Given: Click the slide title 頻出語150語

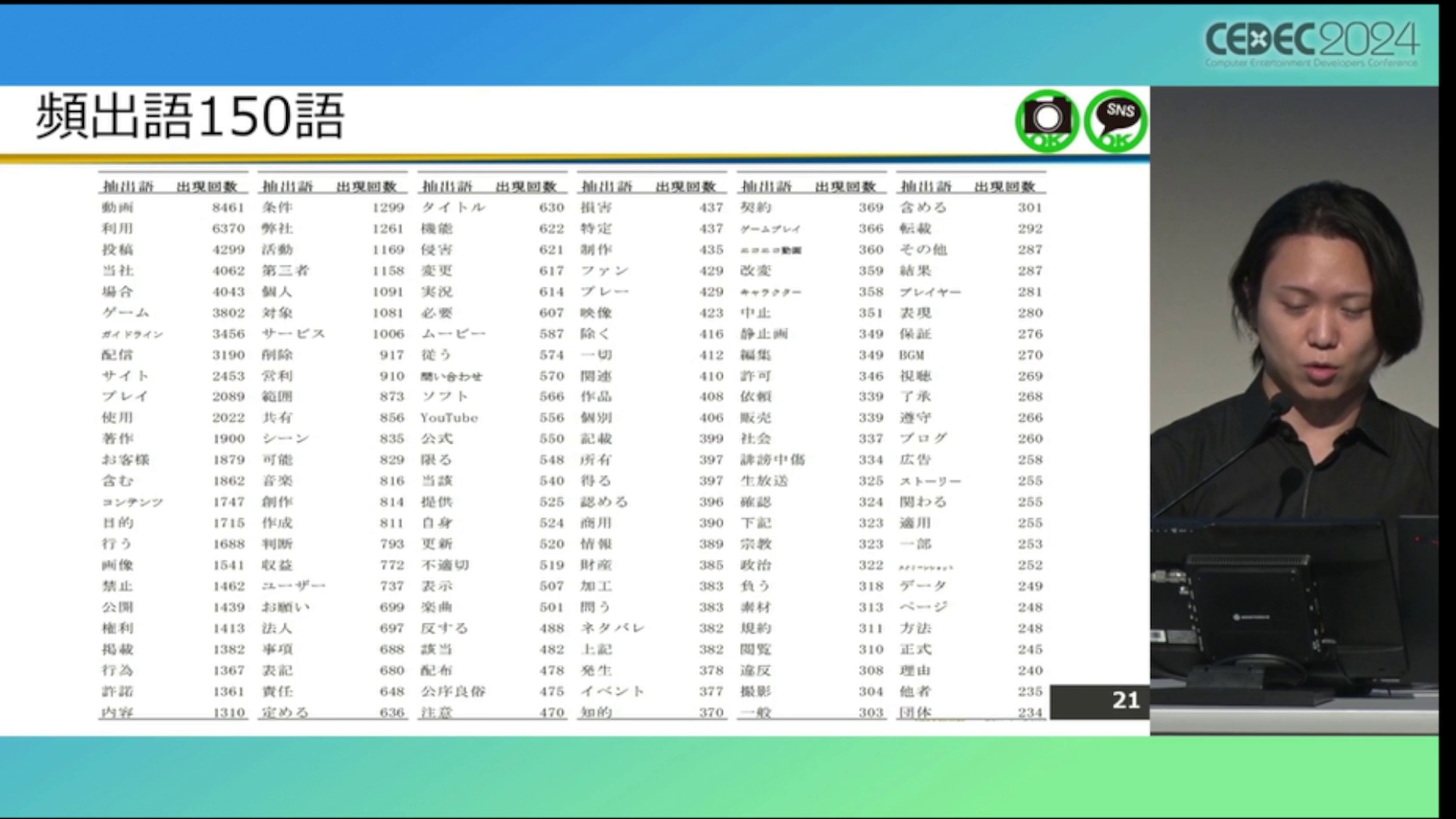Looking at the screenshot, I should 190,116.
